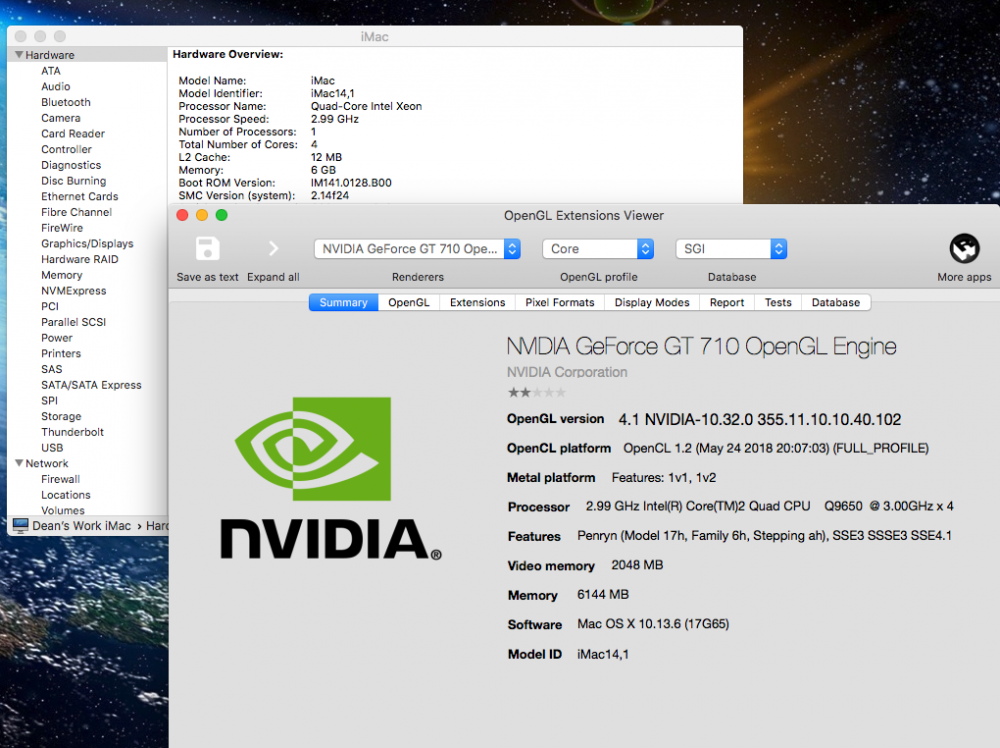The height and width of the screenshot is (748, 1000).
Task: Select Audio in the iMac sidebar
Action: pyautogui.click(x=55, y=87)
